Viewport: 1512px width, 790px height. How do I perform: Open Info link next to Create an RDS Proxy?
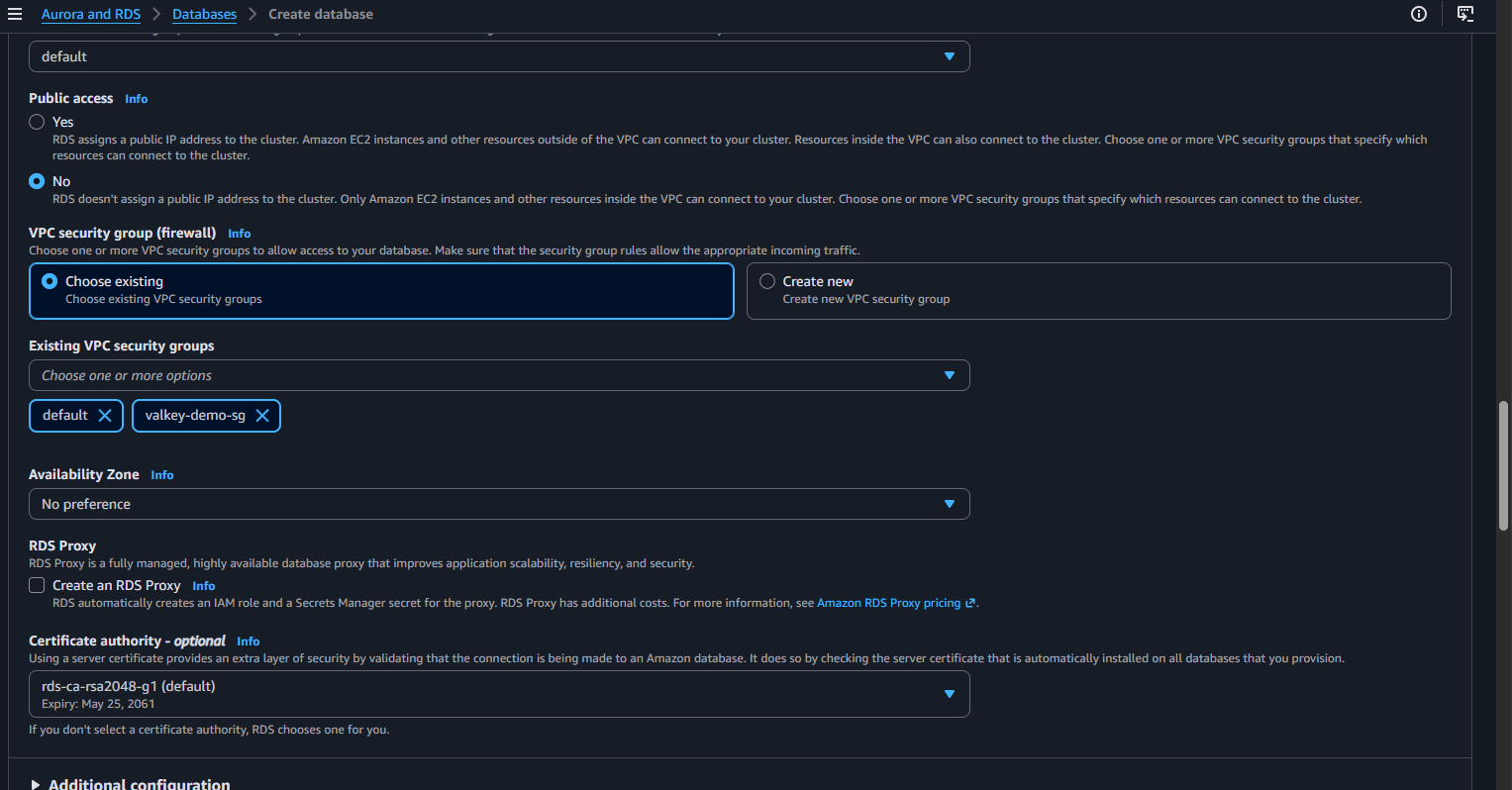(204, 586)
